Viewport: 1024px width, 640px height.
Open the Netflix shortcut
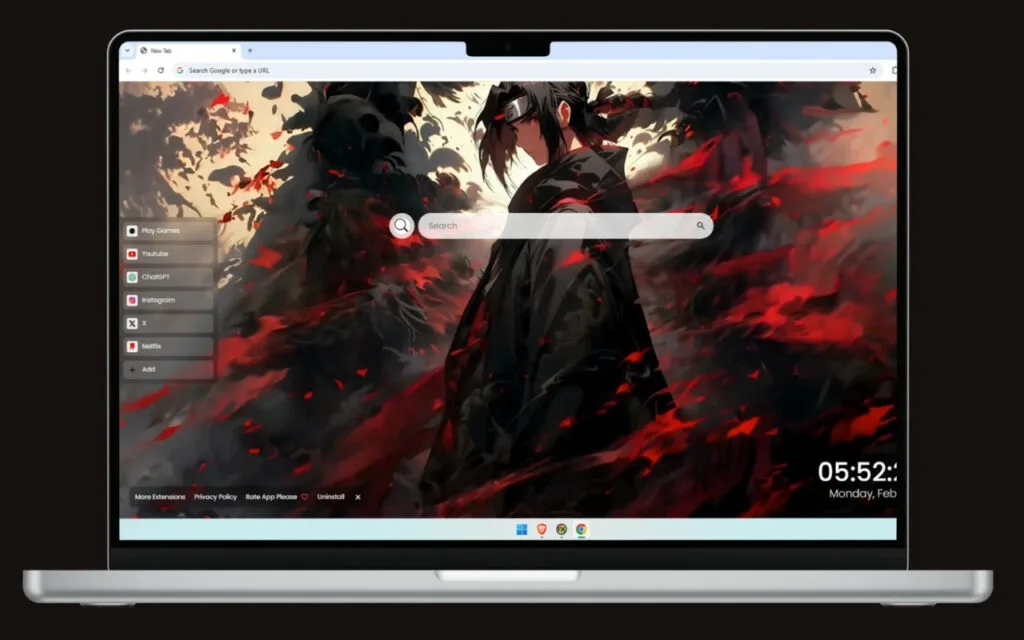pyautogui.click(x=168, y=346)
